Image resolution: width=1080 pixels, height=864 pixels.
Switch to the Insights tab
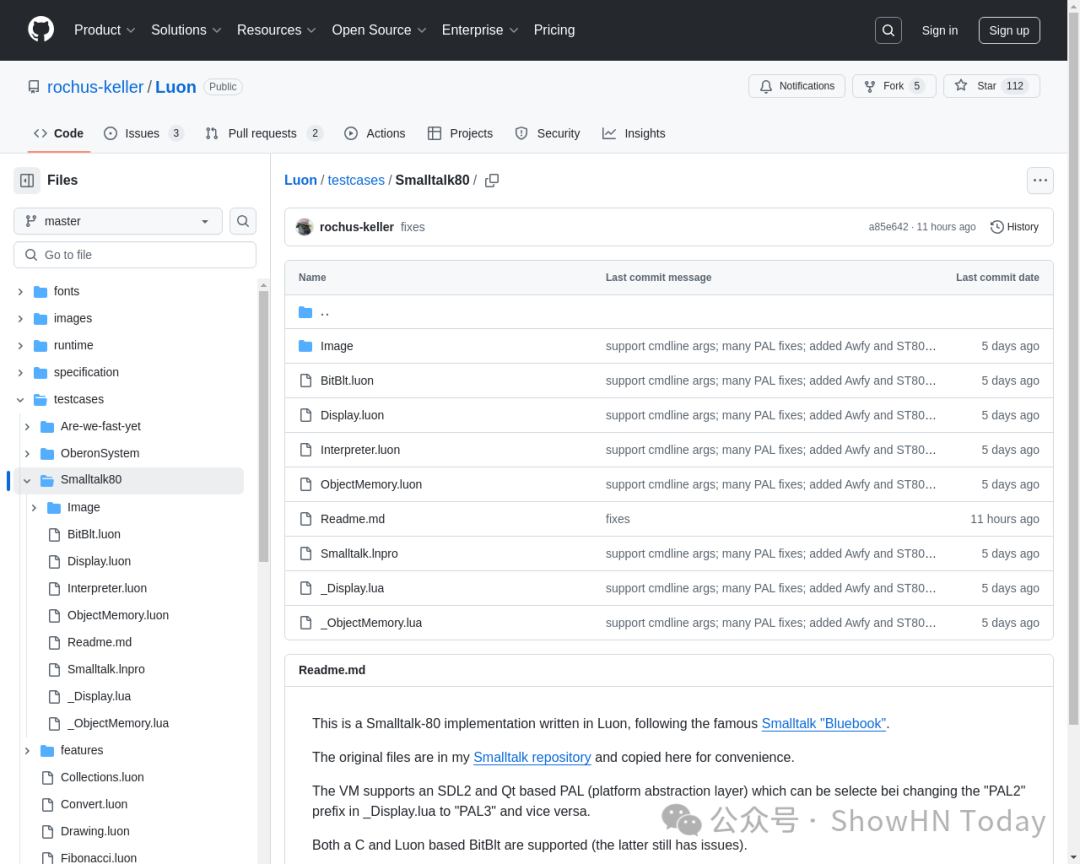pyautogui.click(x=634, y=134)
